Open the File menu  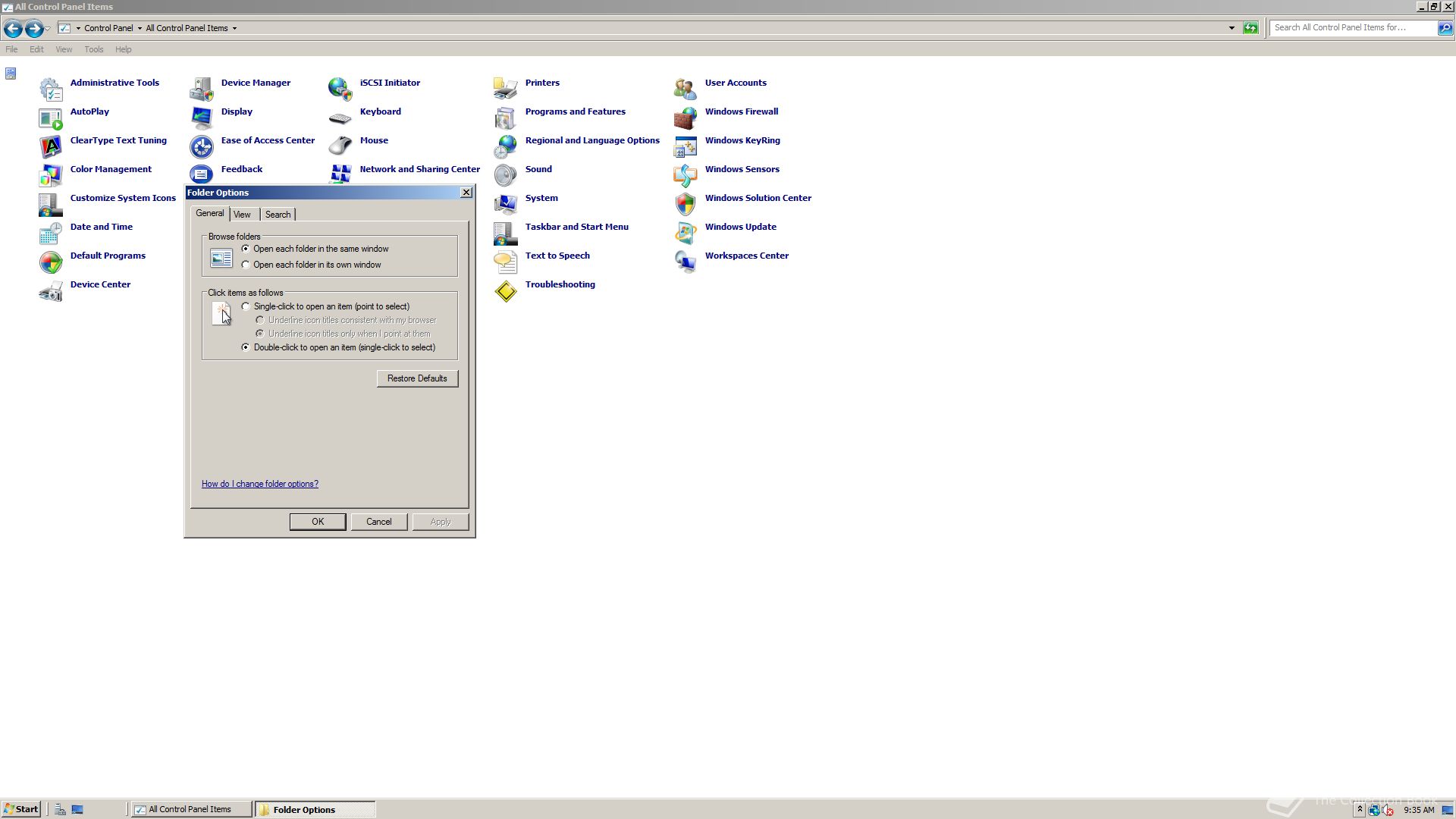coord(11,49)
